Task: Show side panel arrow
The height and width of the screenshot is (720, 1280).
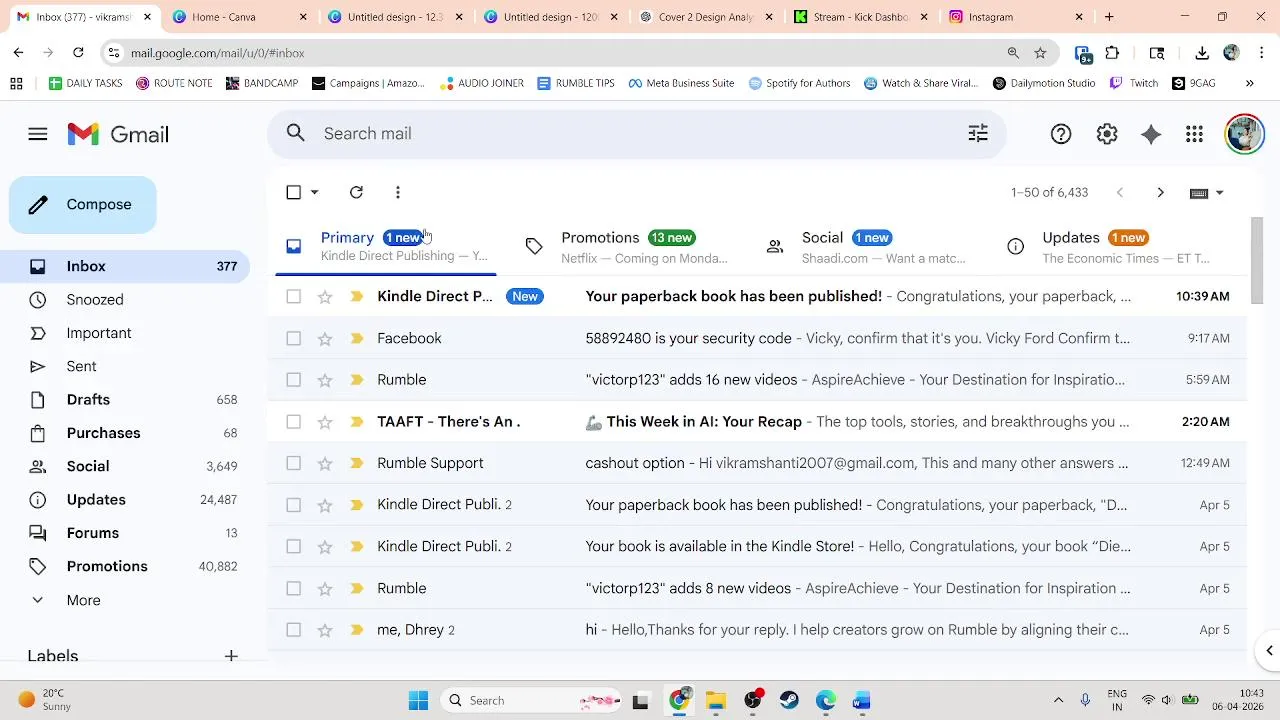Action: 1269,651
